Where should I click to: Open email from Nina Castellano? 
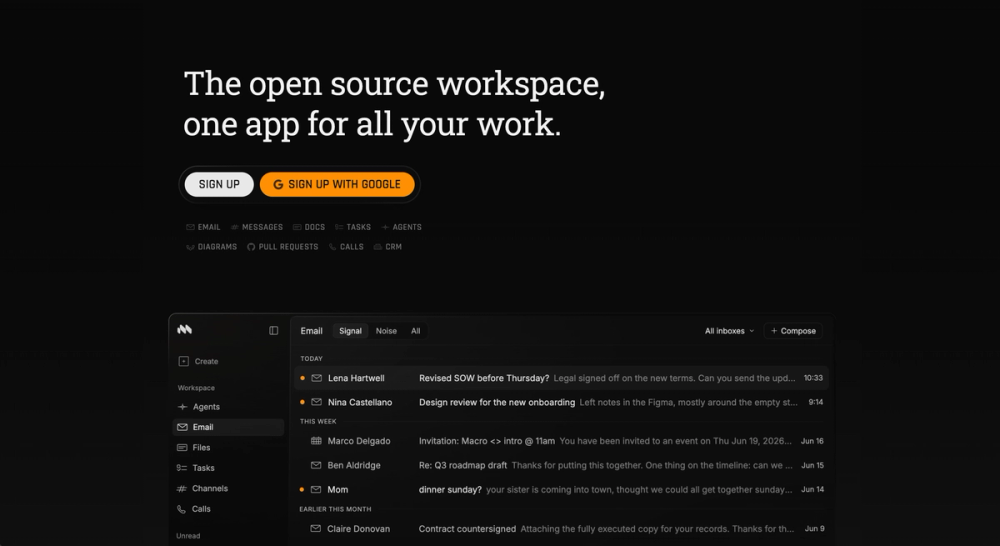coord(561,402)
